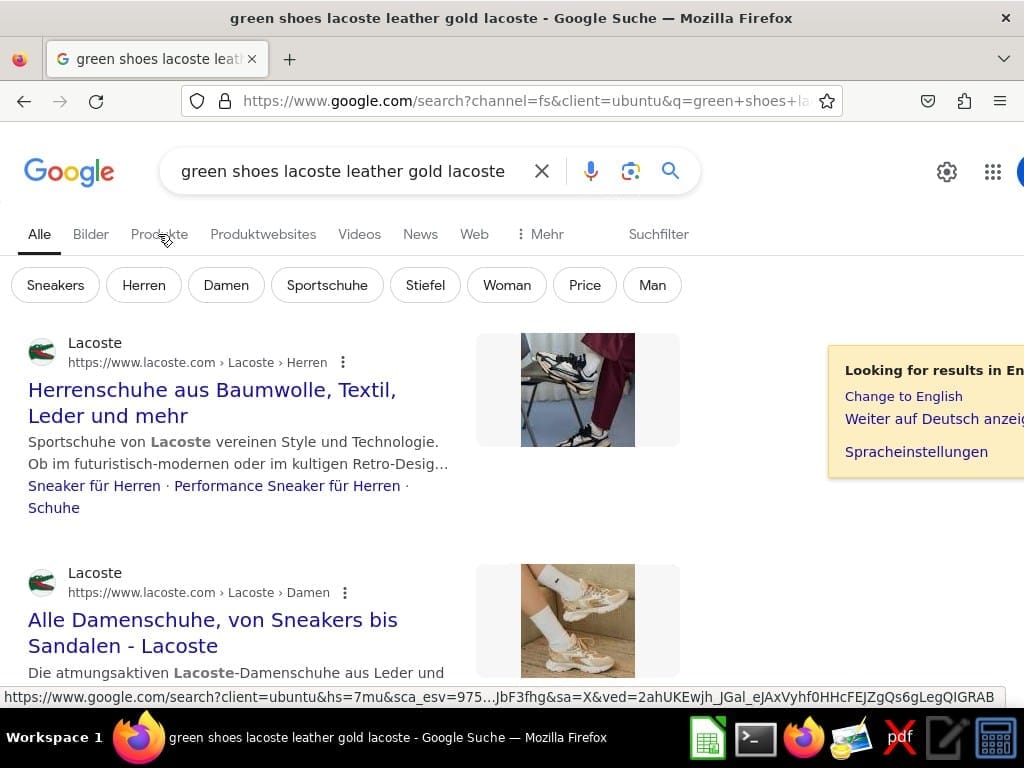Screen dimensions: 1024x768
Task: Open the spreadsheet app in taskbar
Action: point(708,739)
